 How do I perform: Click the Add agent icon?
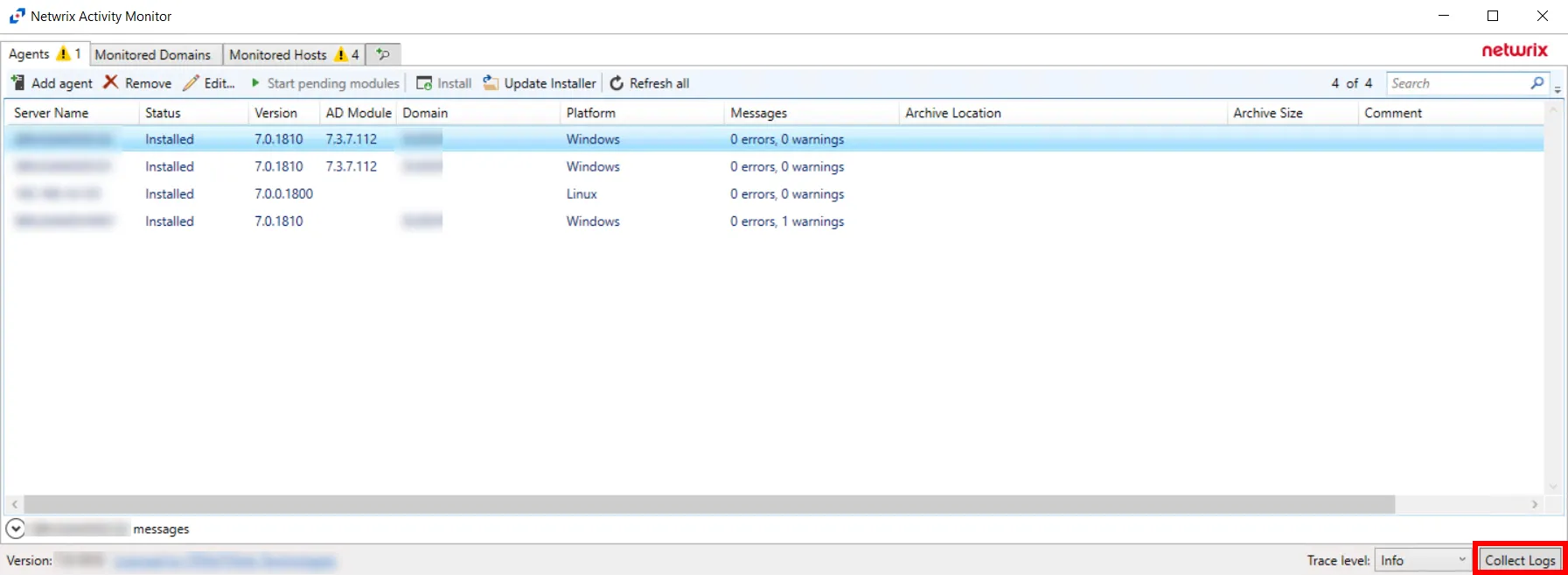point(17,82)
